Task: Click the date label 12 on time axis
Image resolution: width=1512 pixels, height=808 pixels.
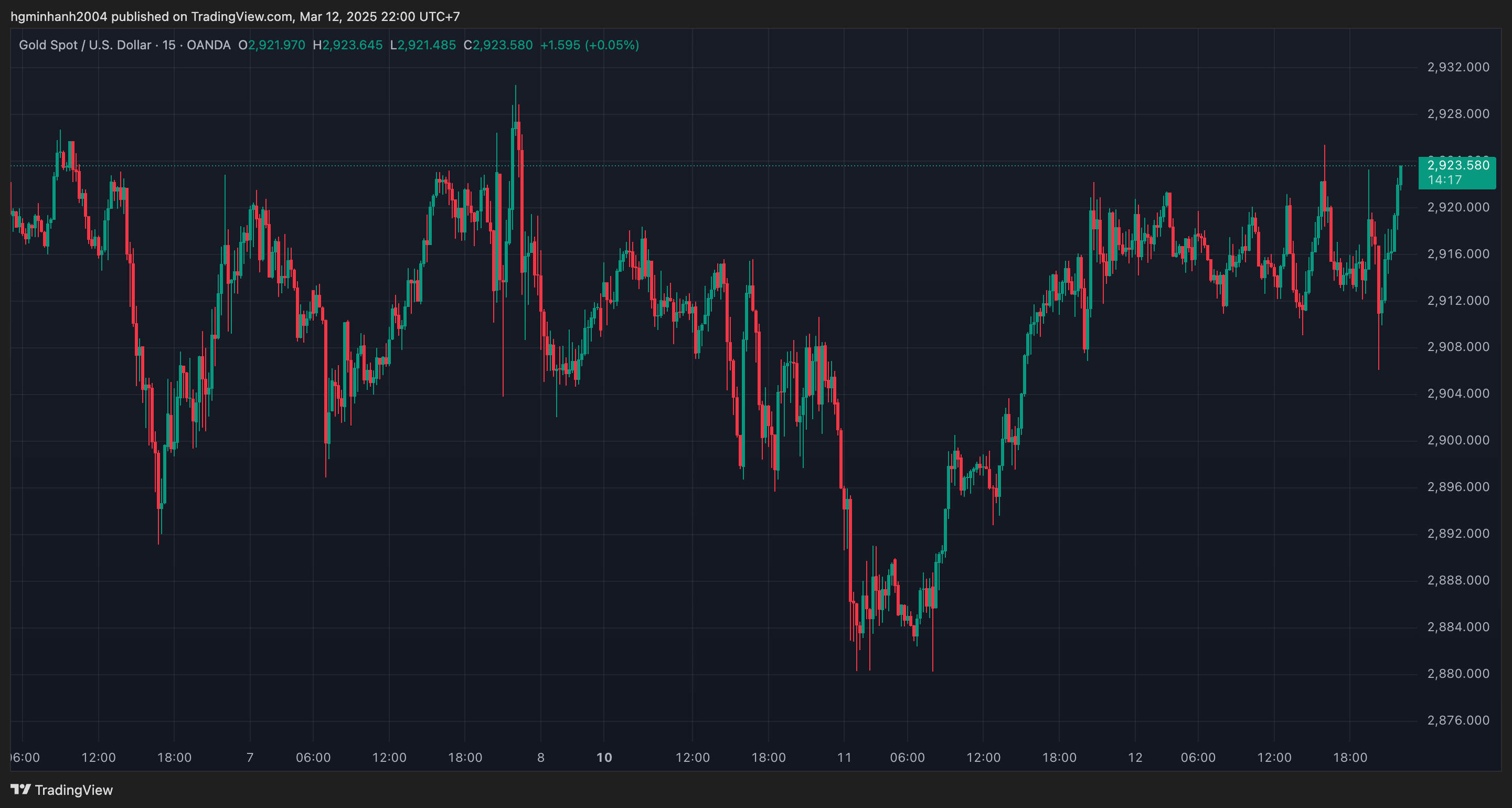Action: click(x=1135, y=758)
